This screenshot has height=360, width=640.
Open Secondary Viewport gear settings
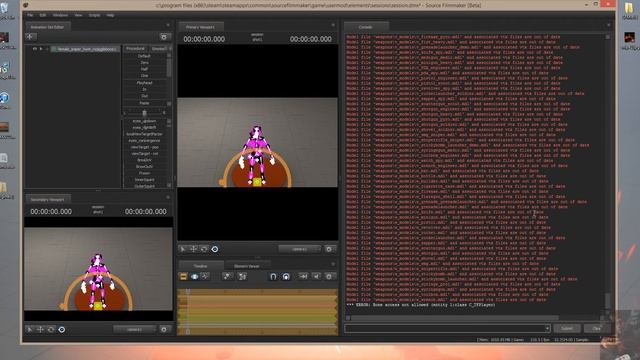click(164, 329)
